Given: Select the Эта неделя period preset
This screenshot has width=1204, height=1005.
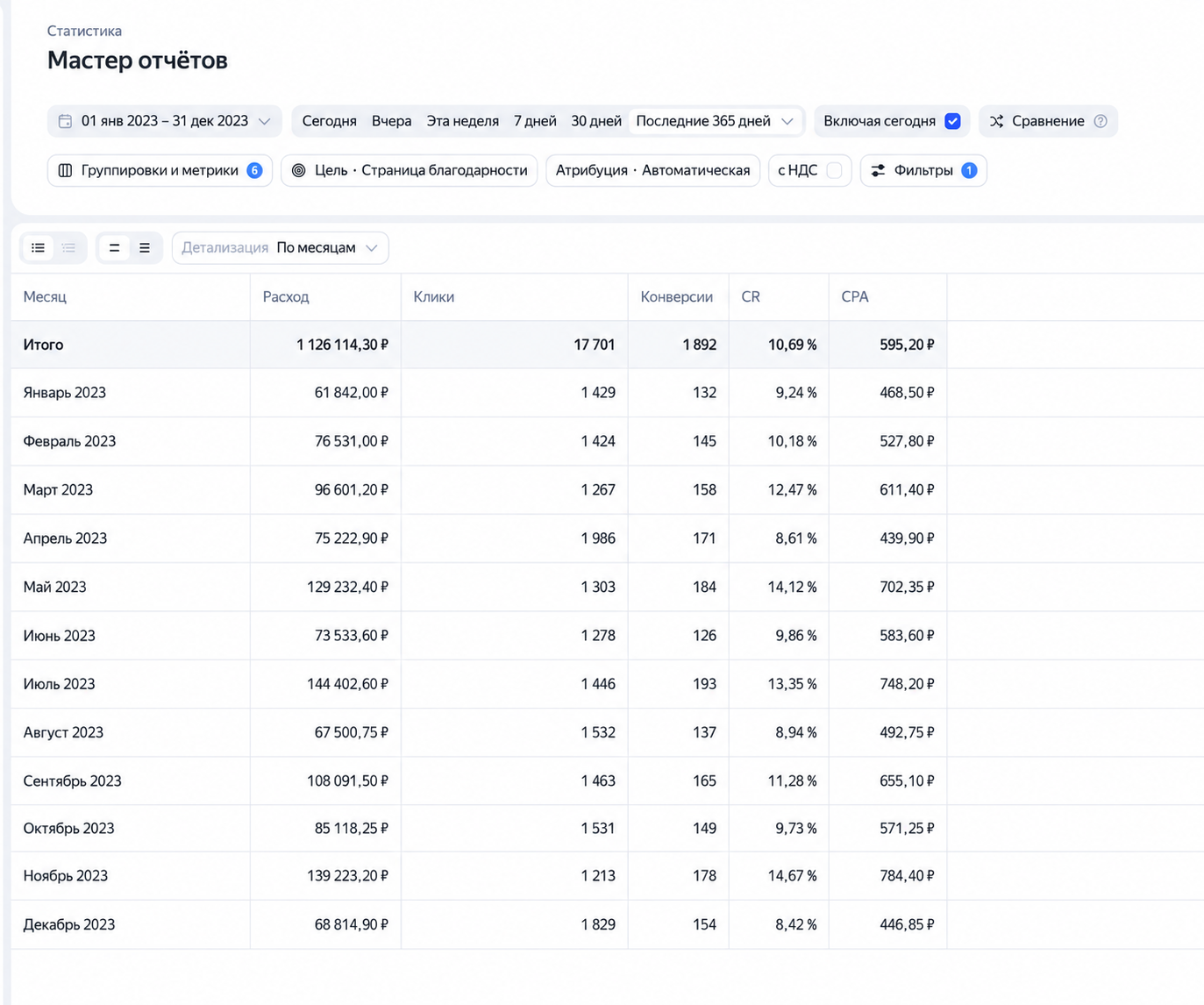Looking at the screenshot, I should coord(463,121).
